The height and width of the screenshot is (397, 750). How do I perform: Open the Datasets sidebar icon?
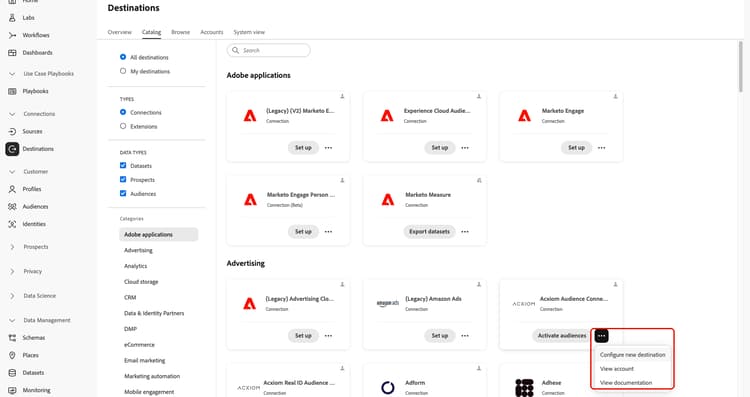click(12, 373)
